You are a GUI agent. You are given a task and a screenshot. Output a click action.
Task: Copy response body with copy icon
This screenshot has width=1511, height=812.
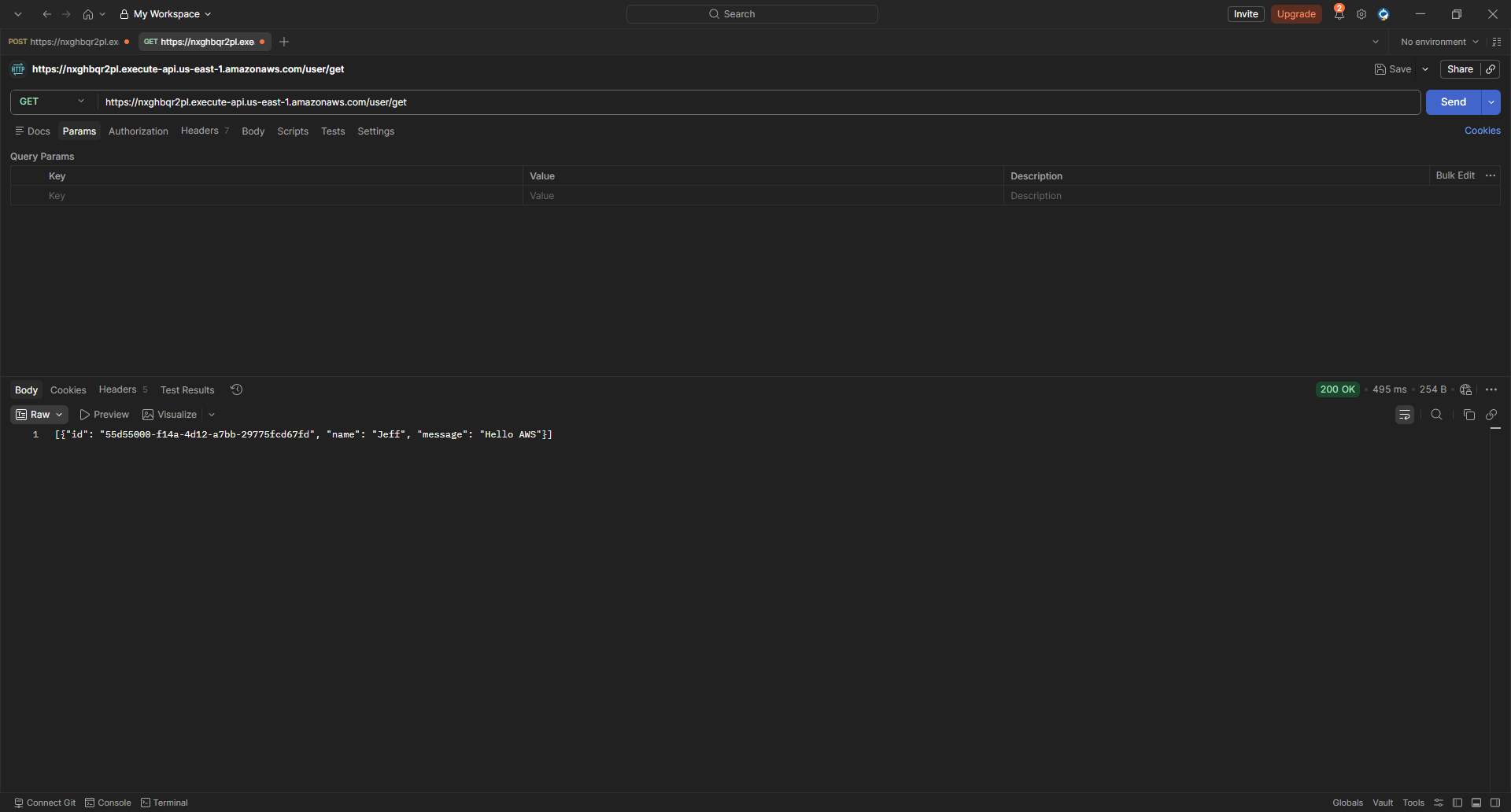coord(1469,415)
